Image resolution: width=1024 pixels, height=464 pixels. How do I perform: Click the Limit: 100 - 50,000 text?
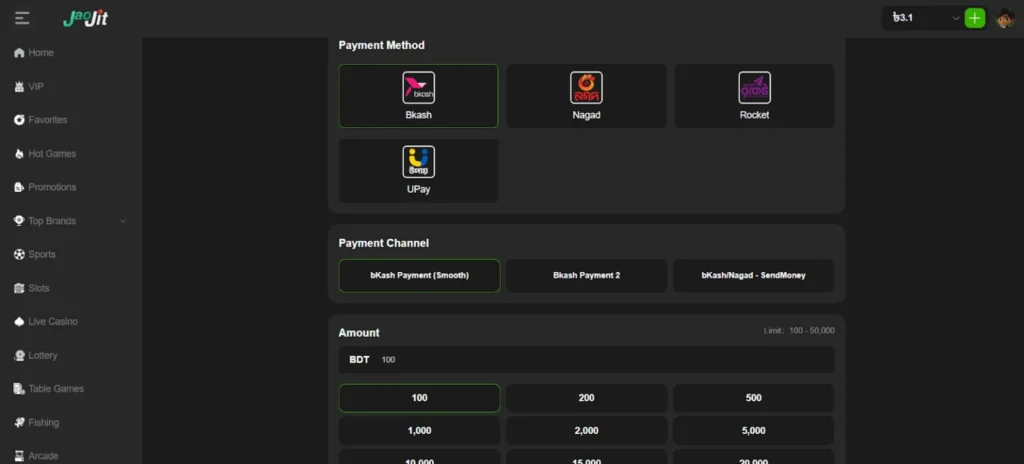tap(799, 331)
